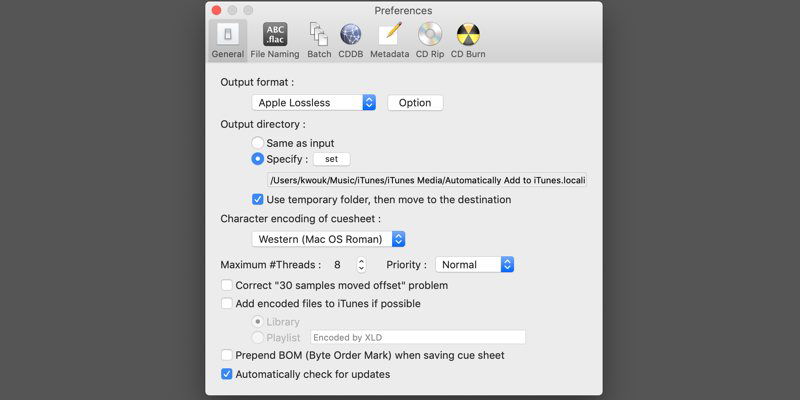Open CDDB preferences globe icon
Screen dimensions: 800x400
[351, 41]
